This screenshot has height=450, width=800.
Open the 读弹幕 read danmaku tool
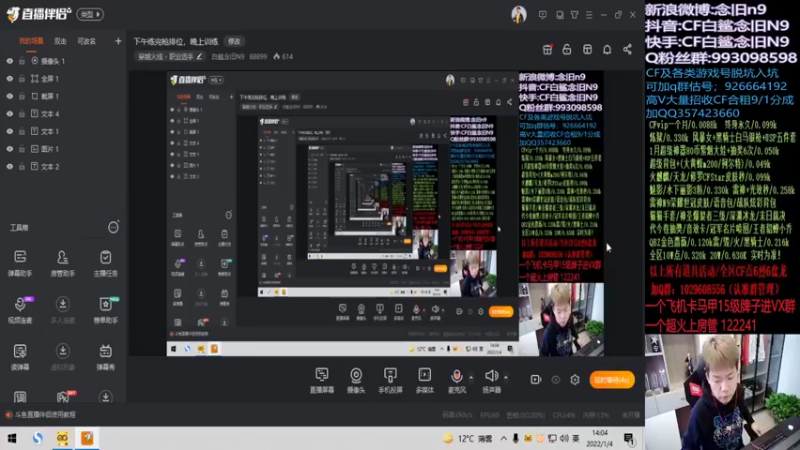tap(20, 357)
